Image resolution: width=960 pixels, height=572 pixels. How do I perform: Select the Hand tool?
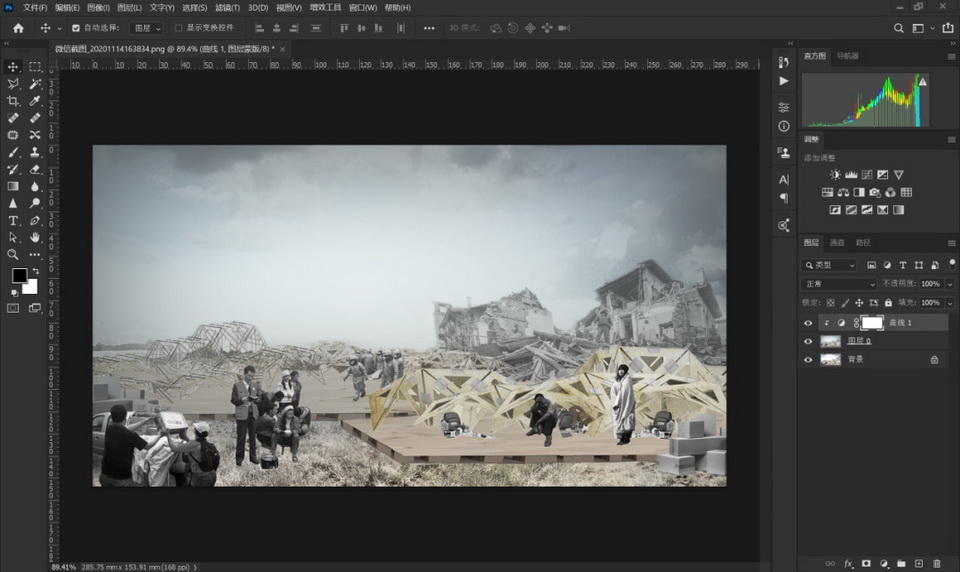click(35, 237)
